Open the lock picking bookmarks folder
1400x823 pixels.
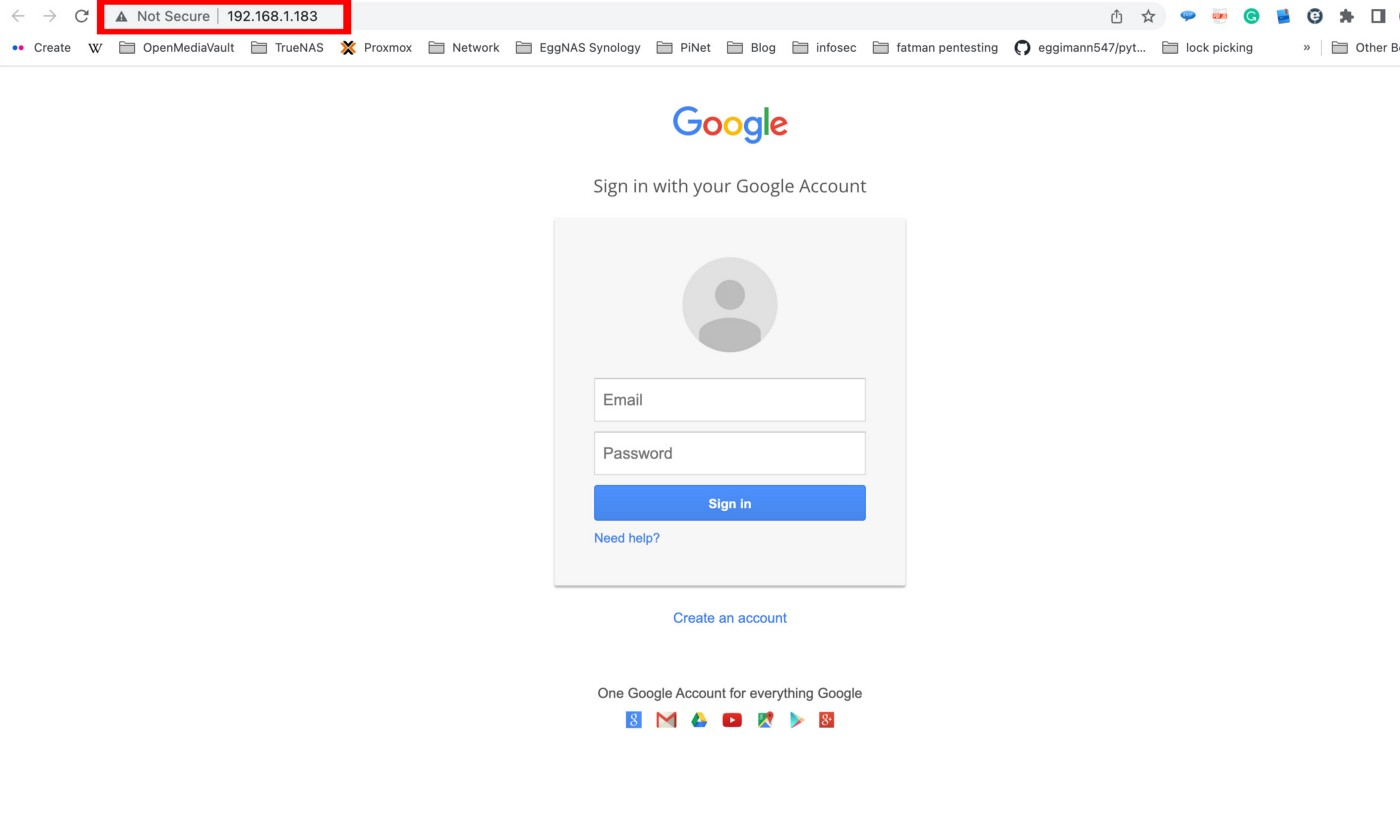click(x=1208, y=47)
